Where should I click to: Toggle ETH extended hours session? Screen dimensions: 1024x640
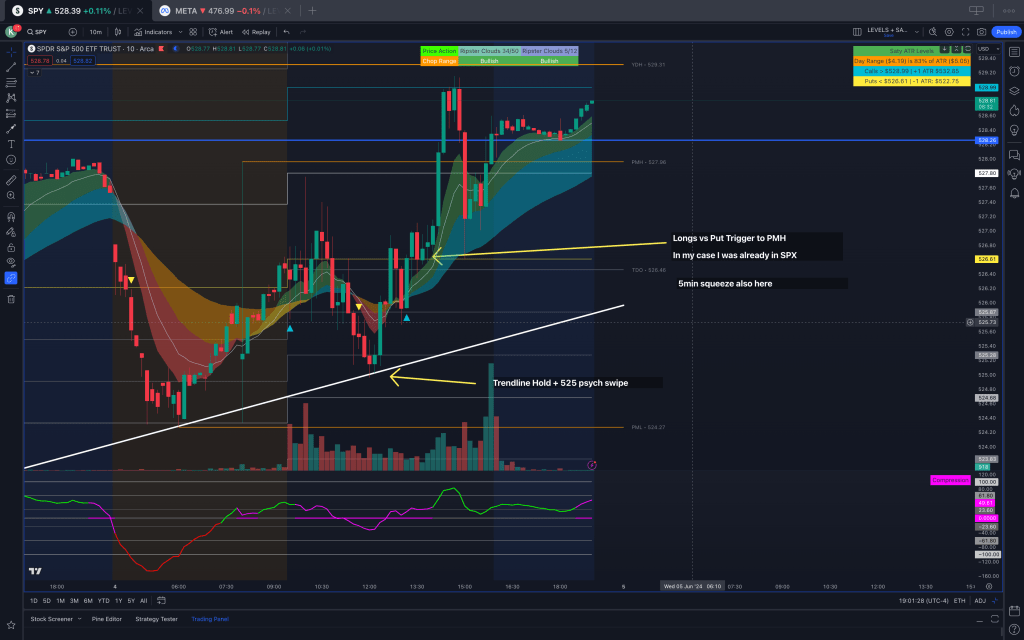[x=960, y=601]
